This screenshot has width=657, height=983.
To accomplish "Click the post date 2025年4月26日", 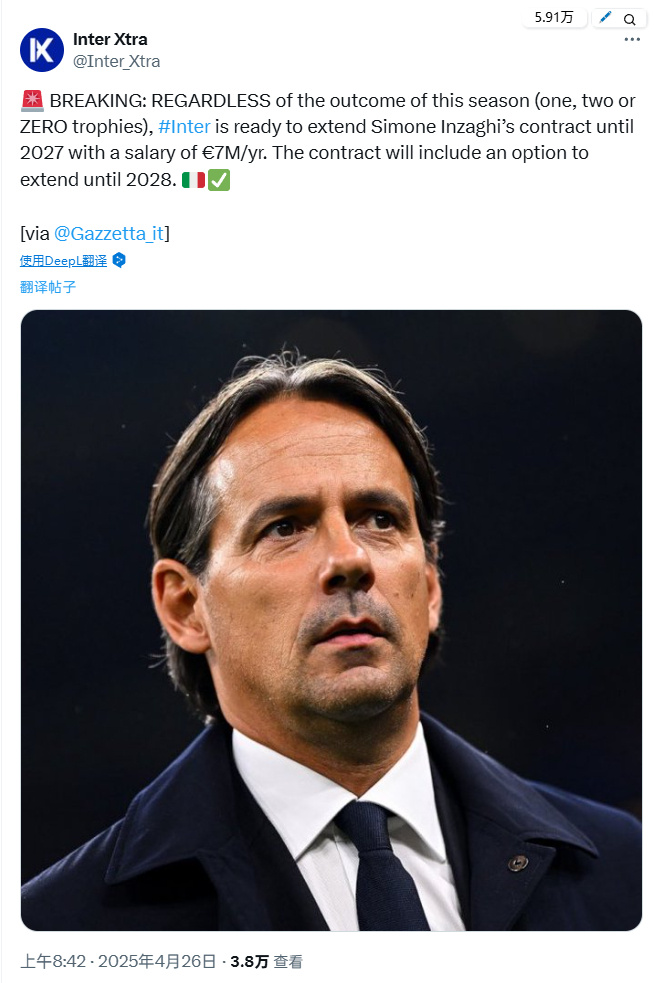I will [x=156, y=962].
